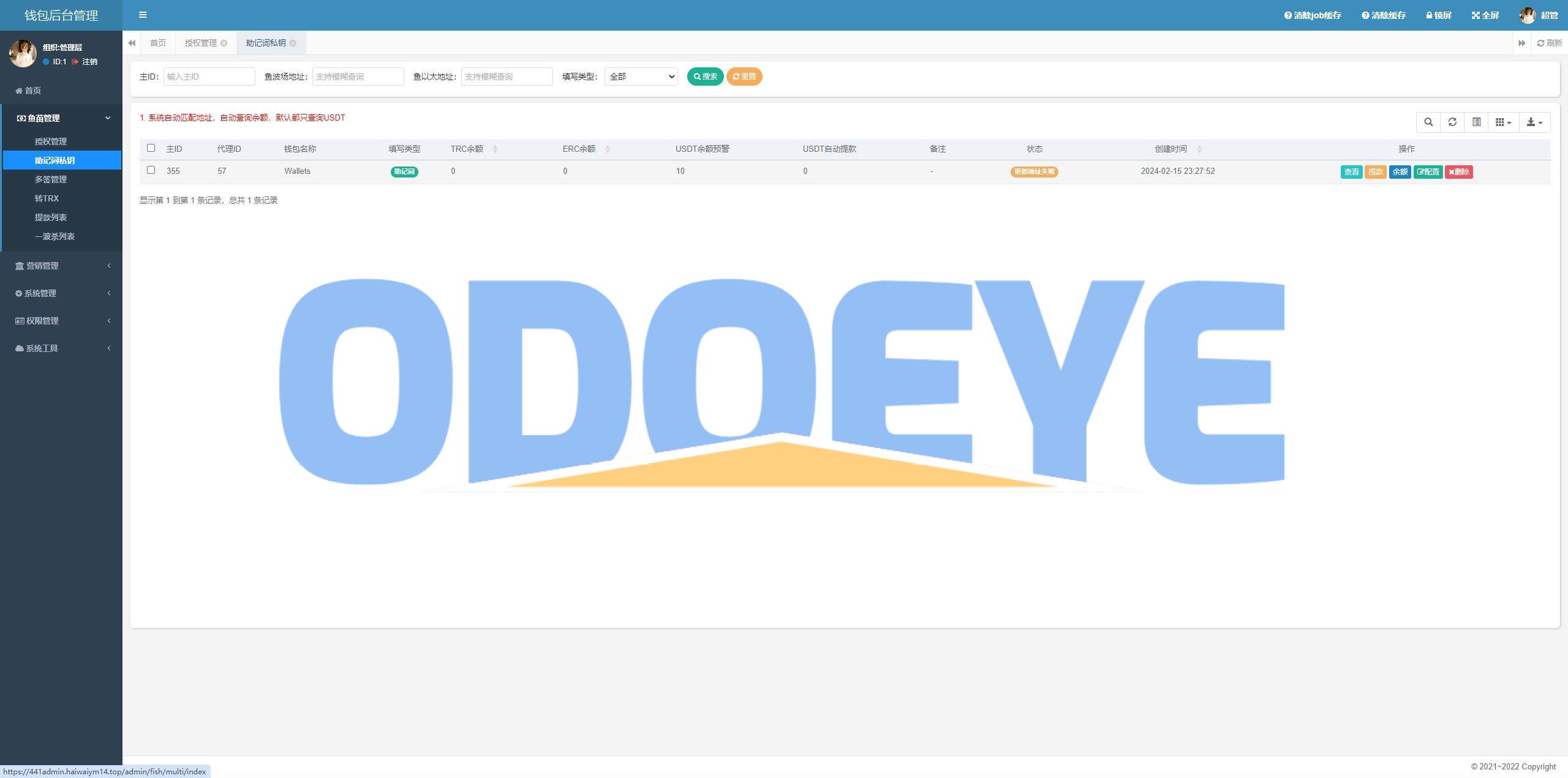1568x778 pixels.
Task: Focus the 鱼以太地址 input field
Action: pos(507,77)
